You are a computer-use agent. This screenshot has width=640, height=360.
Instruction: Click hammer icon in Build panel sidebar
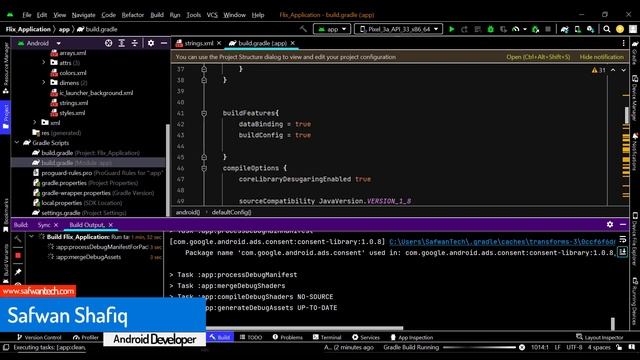click(18, 239)
